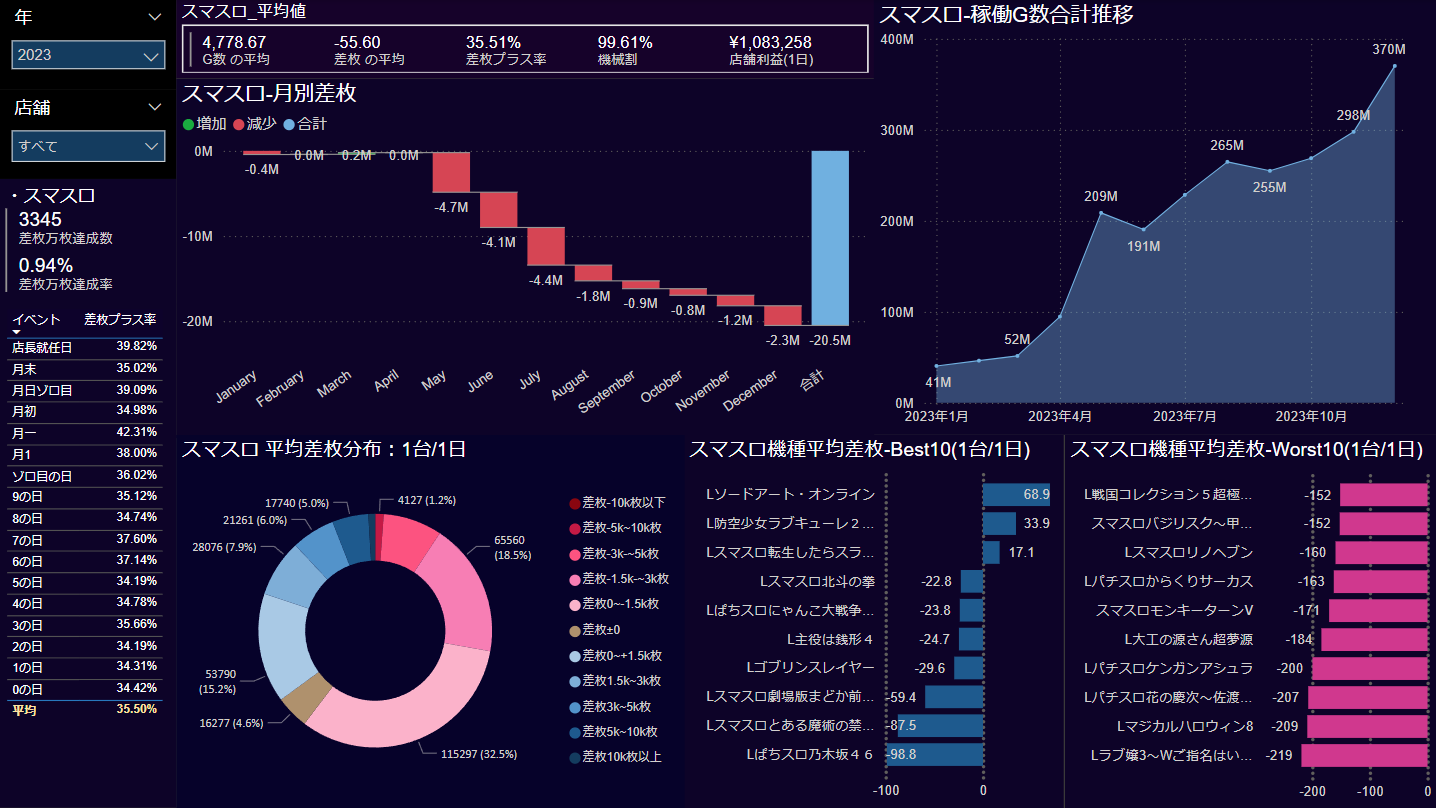This screenshot has height=808, width=1436.
Task: Select the blue 合計 total waterfall bar
Action: (x=830, y=238)
